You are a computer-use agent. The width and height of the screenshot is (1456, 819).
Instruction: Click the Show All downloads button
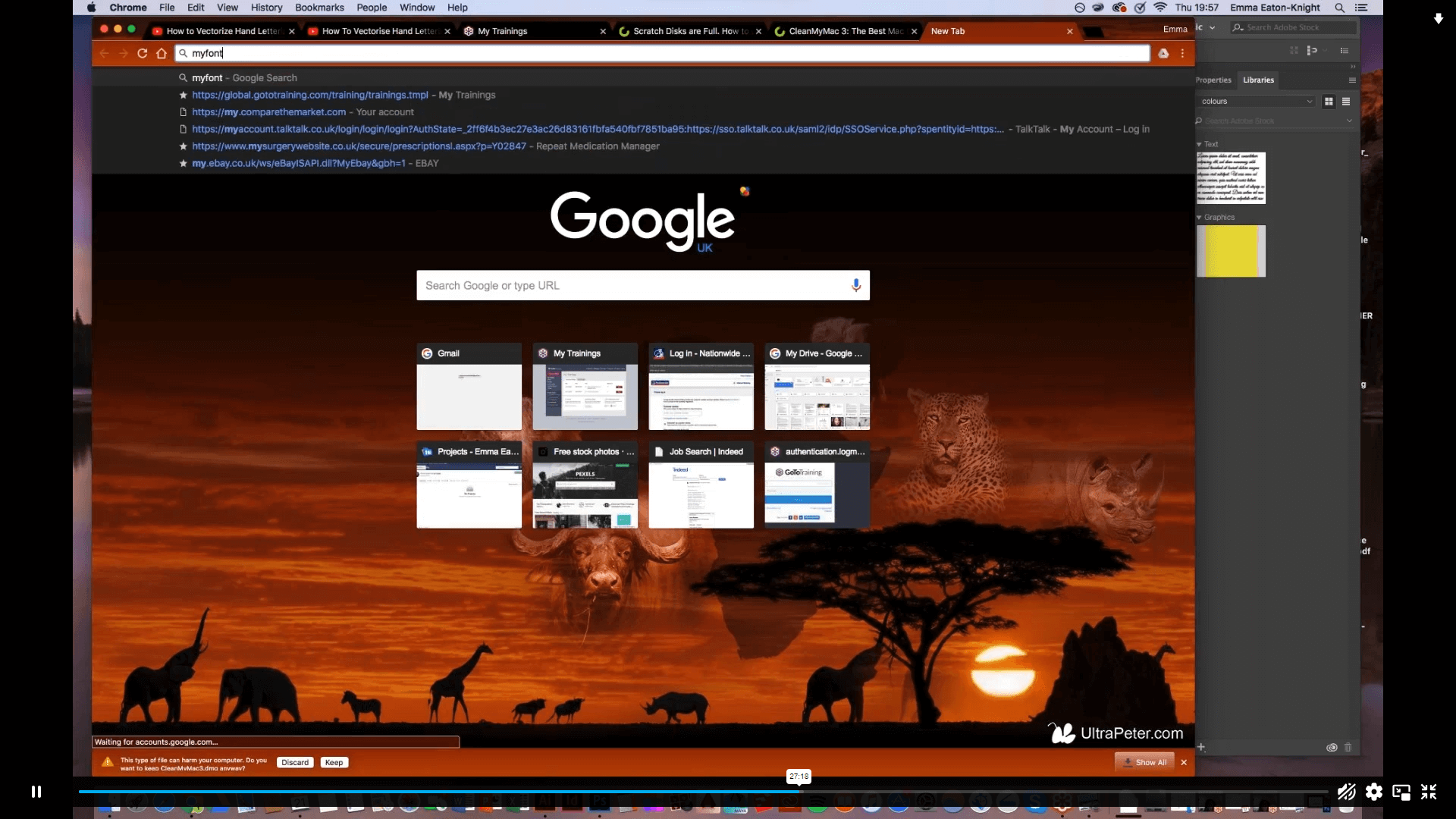pos(1144,762)
